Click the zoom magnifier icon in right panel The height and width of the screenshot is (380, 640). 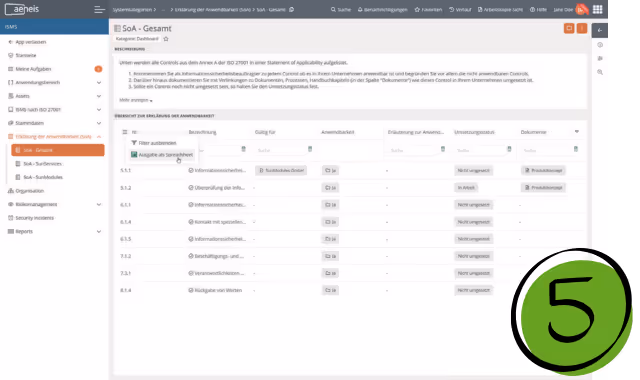point(600,72)
